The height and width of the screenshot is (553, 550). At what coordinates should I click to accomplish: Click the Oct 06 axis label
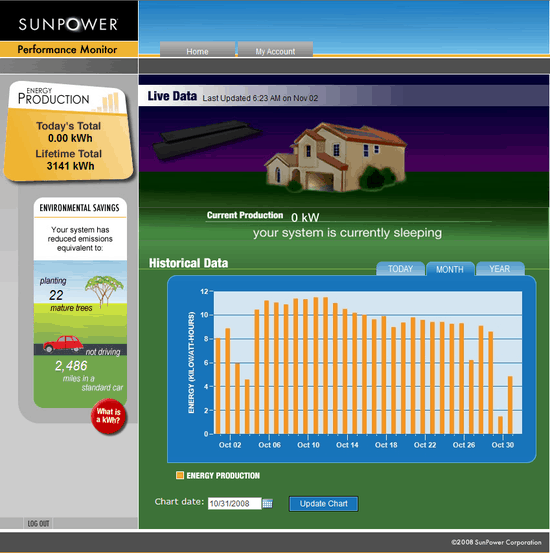(x=270, y=445)
